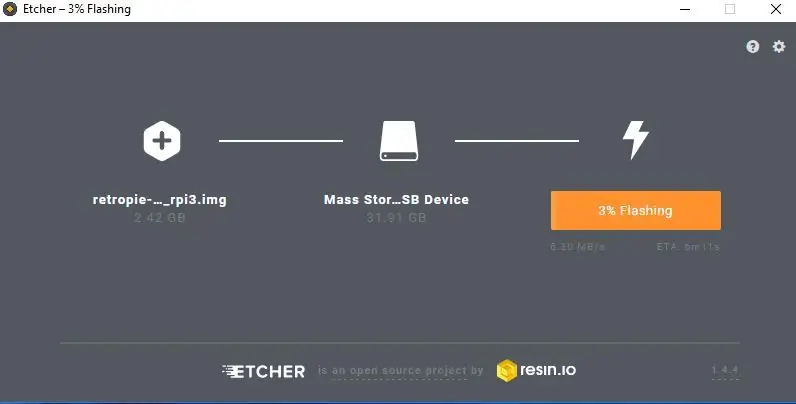Image resolution: width=796 pixels, height=404 pixels.
Task: Open the help question mark icon
Action: [752, 47]
